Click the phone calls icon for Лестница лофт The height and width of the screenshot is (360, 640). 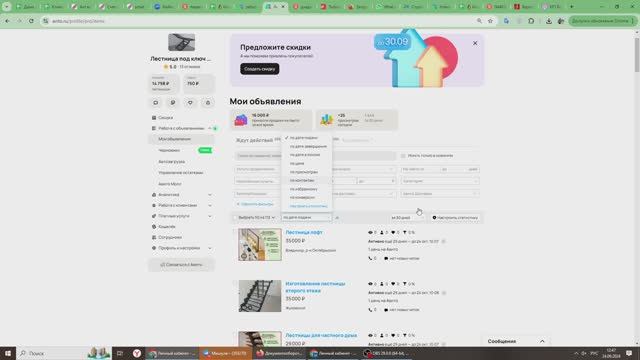pos(370,258)
